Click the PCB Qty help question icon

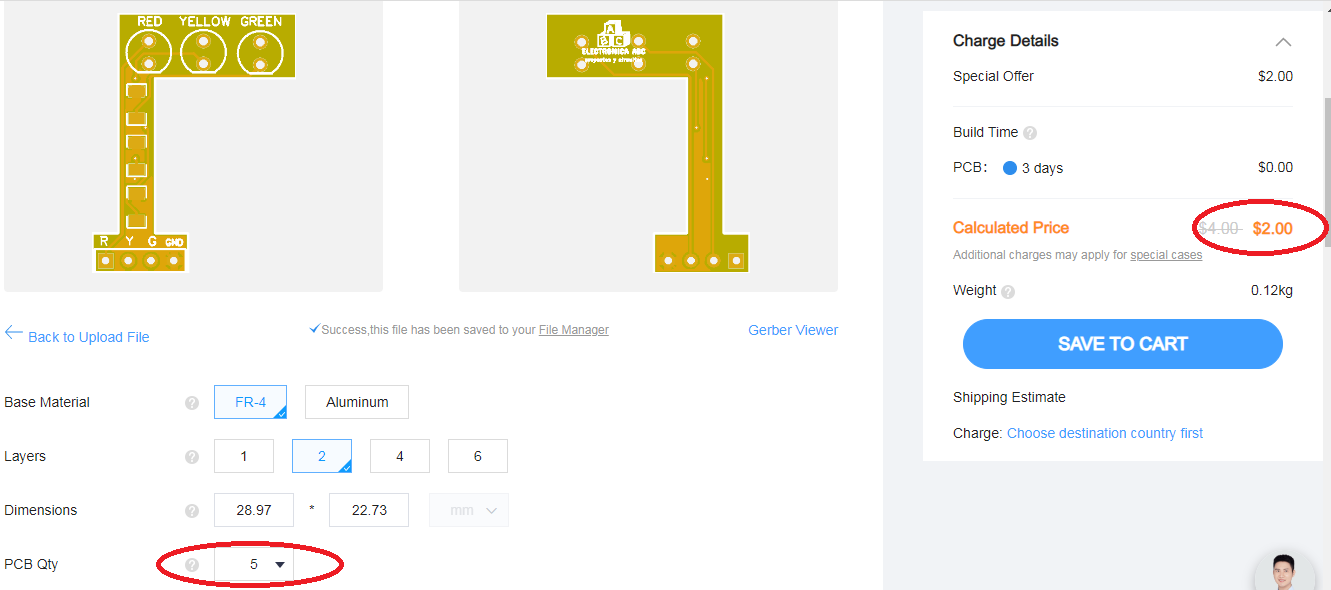[x=192, y=565]
